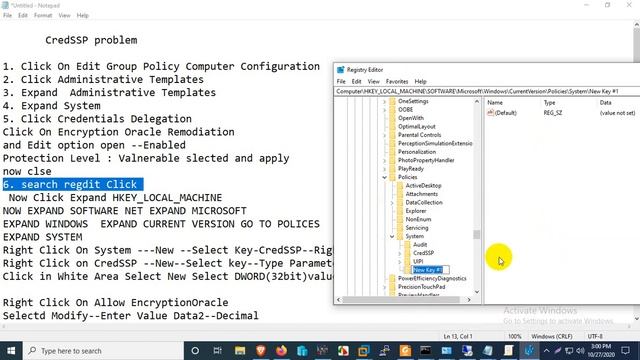Screen dimensions: 640x360
Task: Click the folder icon beside Explorer key
Action: click(x=400, y=211)
